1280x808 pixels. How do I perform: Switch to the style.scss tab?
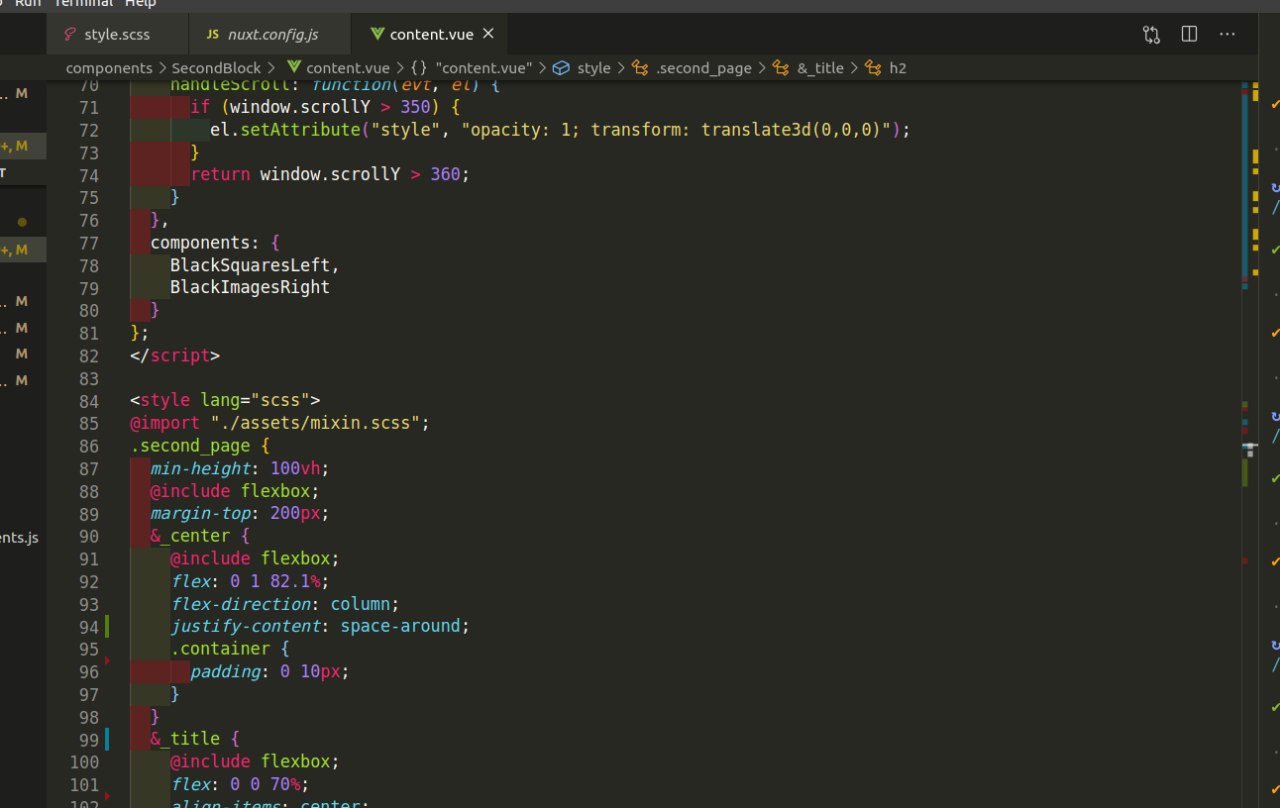116,34
